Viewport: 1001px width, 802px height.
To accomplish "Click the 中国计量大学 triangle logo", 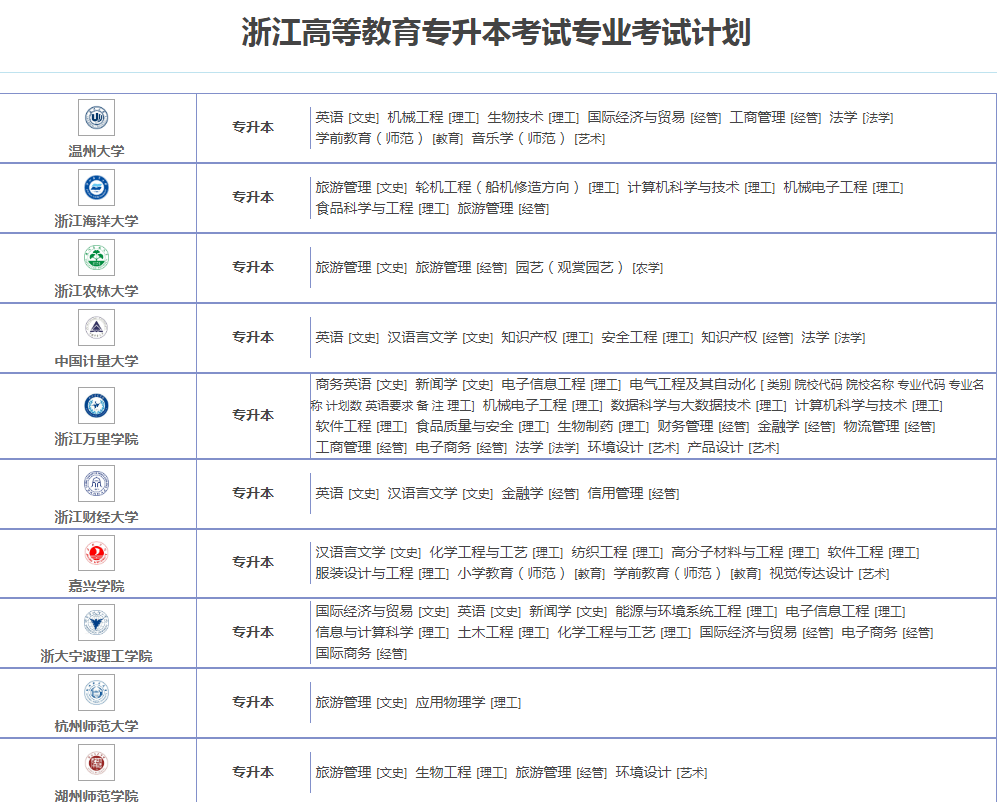I will [97, 328].
